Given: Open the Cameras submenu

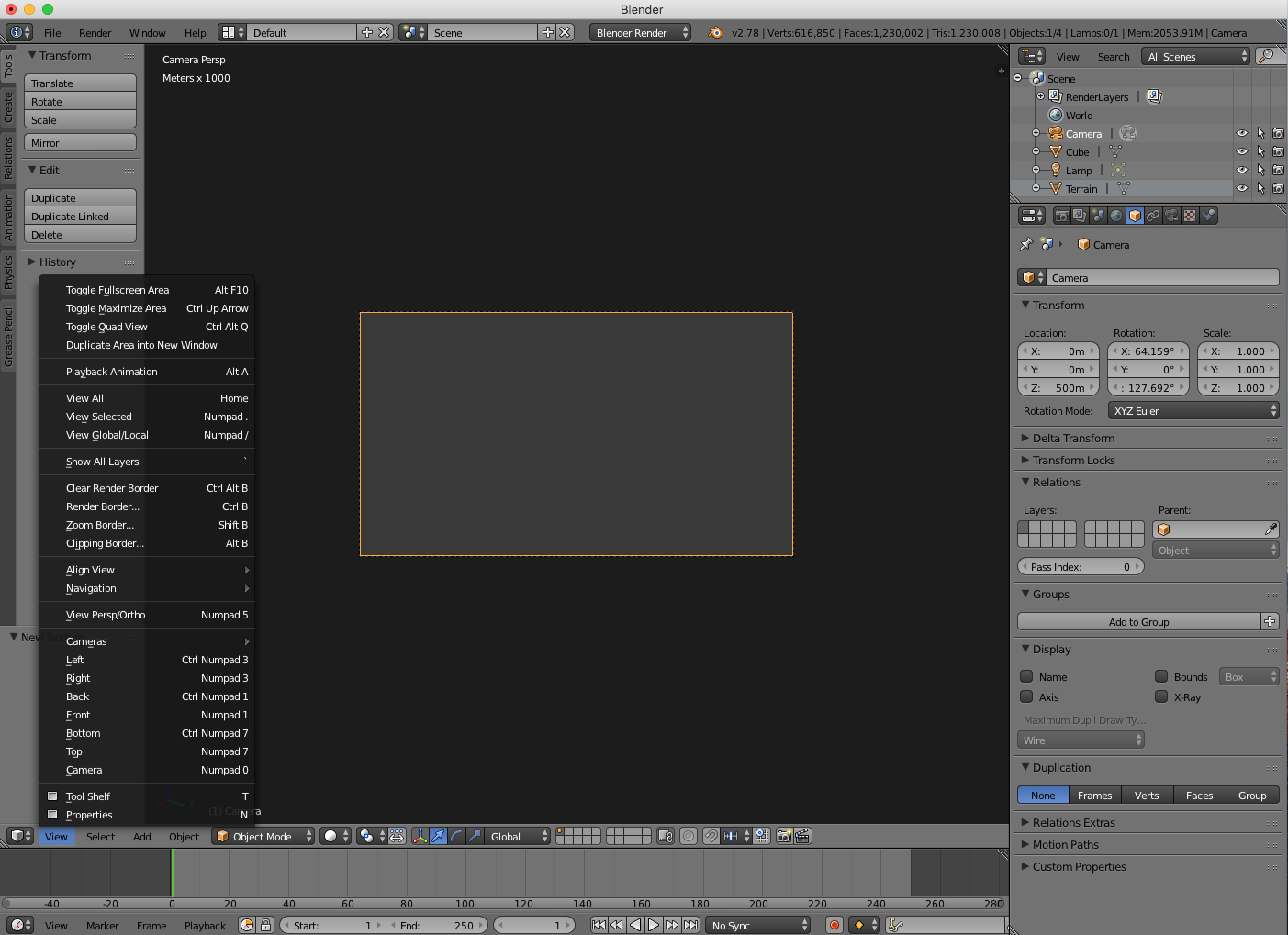Looking at the screenshot, I should click(x=146, y=641).
